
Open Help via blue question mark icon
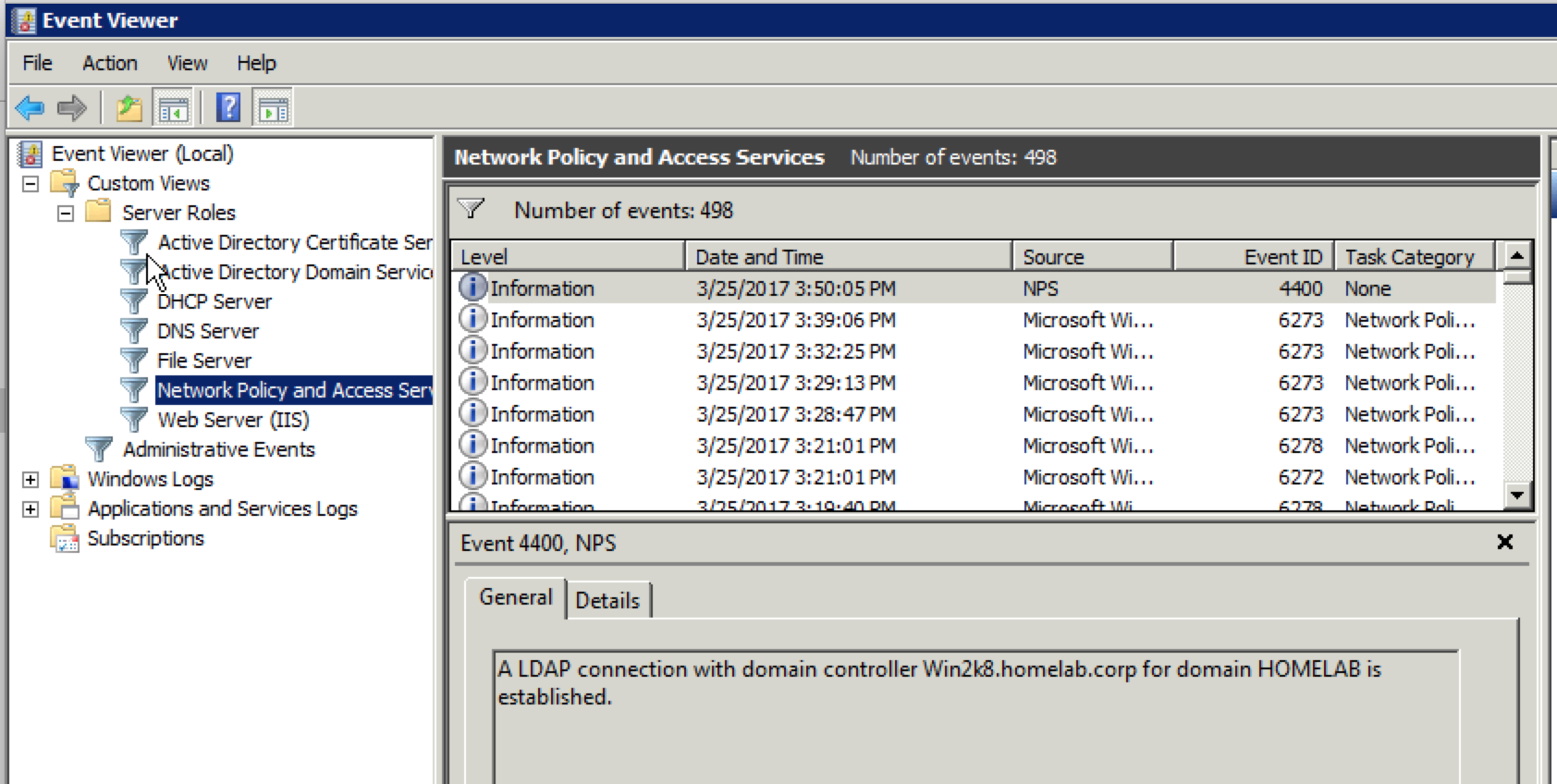click(228, 107)
